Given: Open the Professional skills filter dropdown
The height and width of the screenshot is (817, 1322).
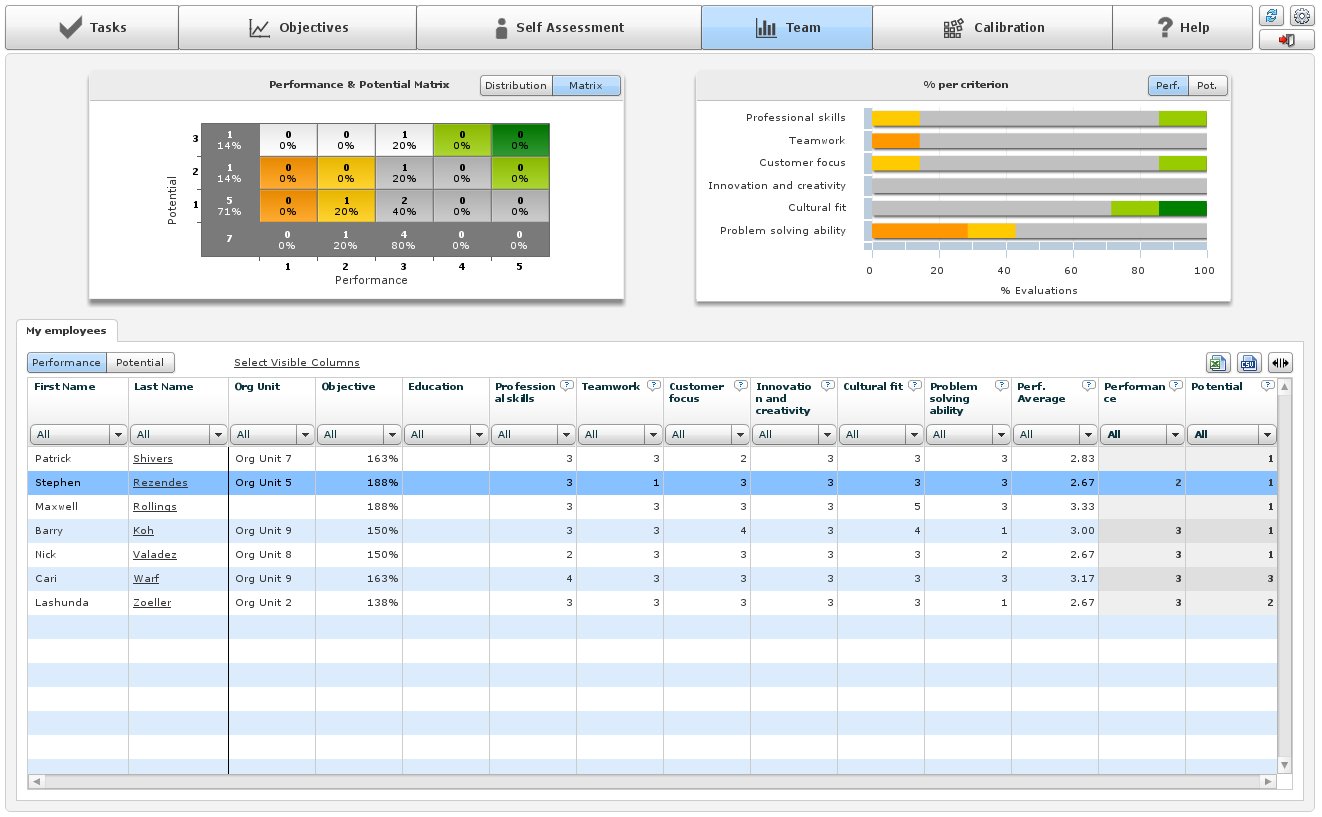Looking at the screenshot, I should (x=533, y=435).
